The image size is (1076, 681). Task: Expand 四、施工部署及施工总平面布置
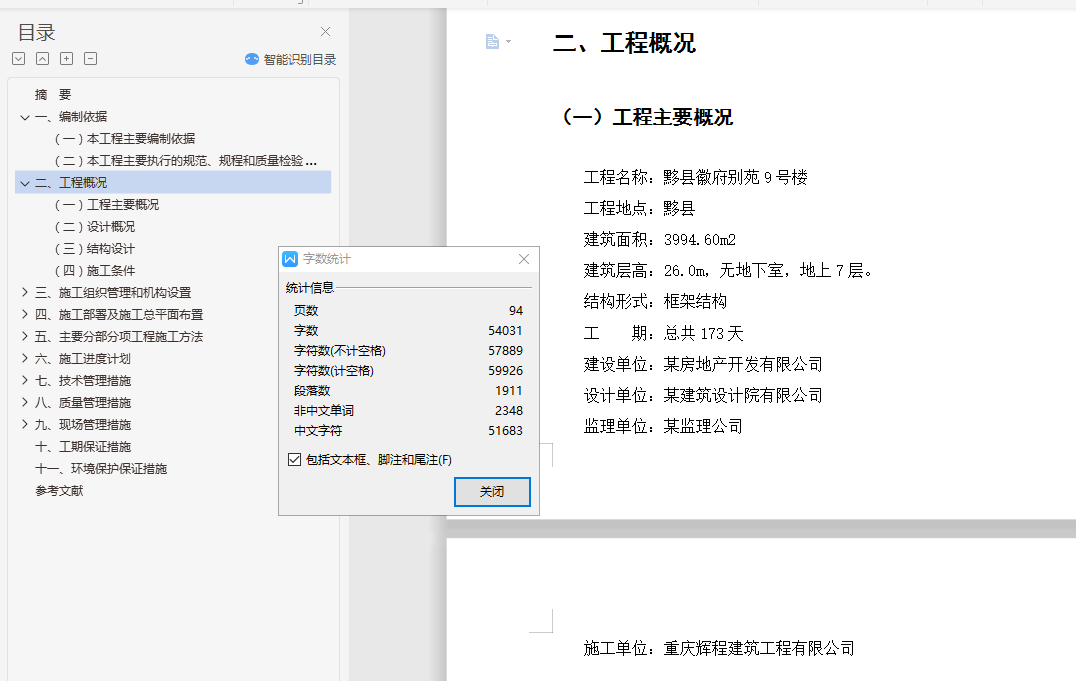tap(25, 314)
